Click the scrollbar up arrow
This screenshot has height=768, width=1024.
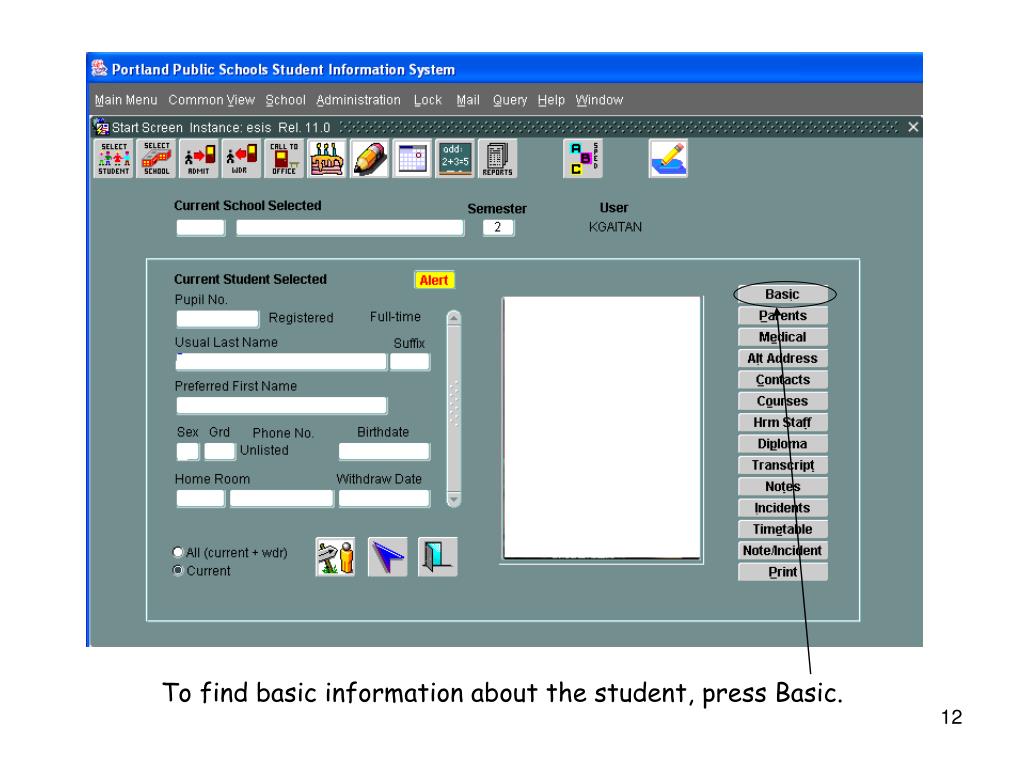click(454, 318)
